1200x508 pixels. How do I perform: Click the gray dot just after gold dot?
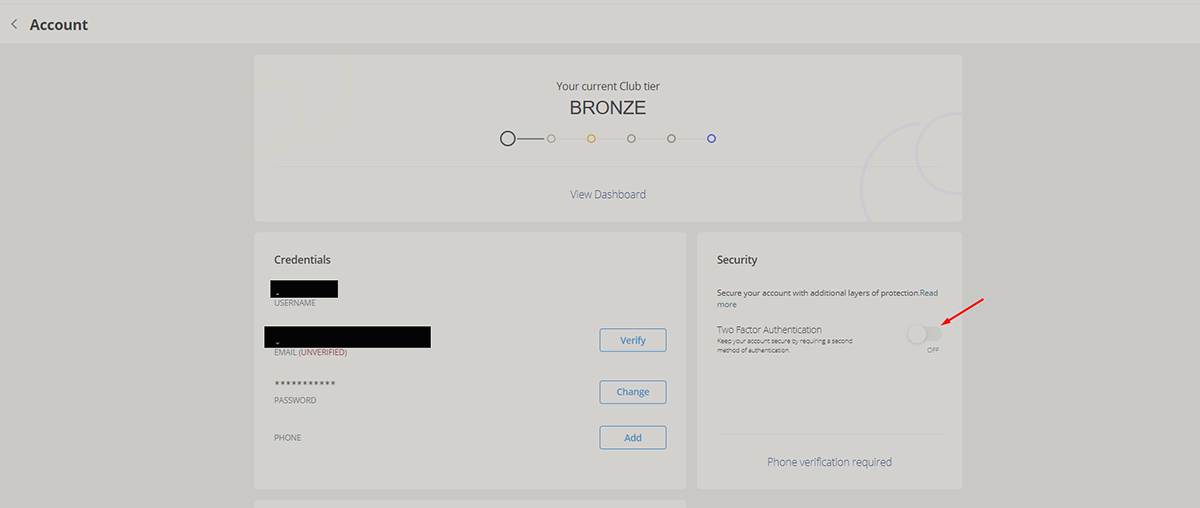(x=631, y=138)
